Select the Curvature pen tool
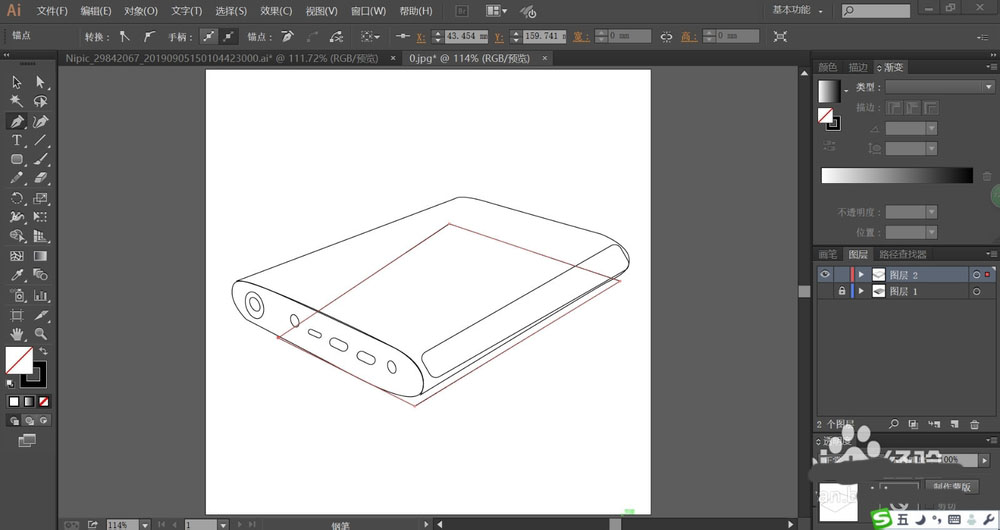Viewport: 1000px width, 530px height. click(41, 121)
